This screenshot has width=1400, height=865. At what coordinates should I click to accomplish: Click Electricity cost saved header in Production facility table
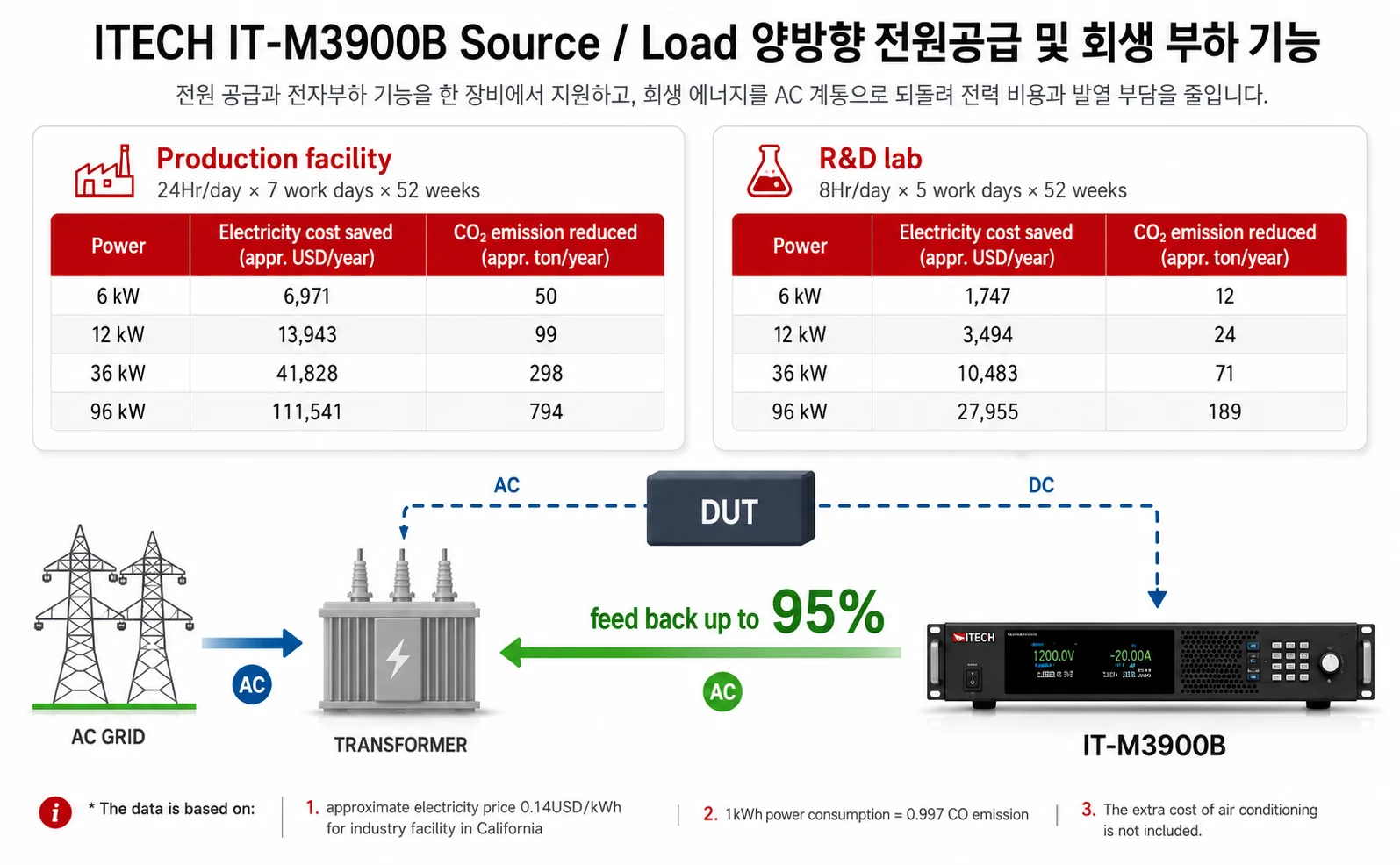pyautogui.click(x=306, y=245)
